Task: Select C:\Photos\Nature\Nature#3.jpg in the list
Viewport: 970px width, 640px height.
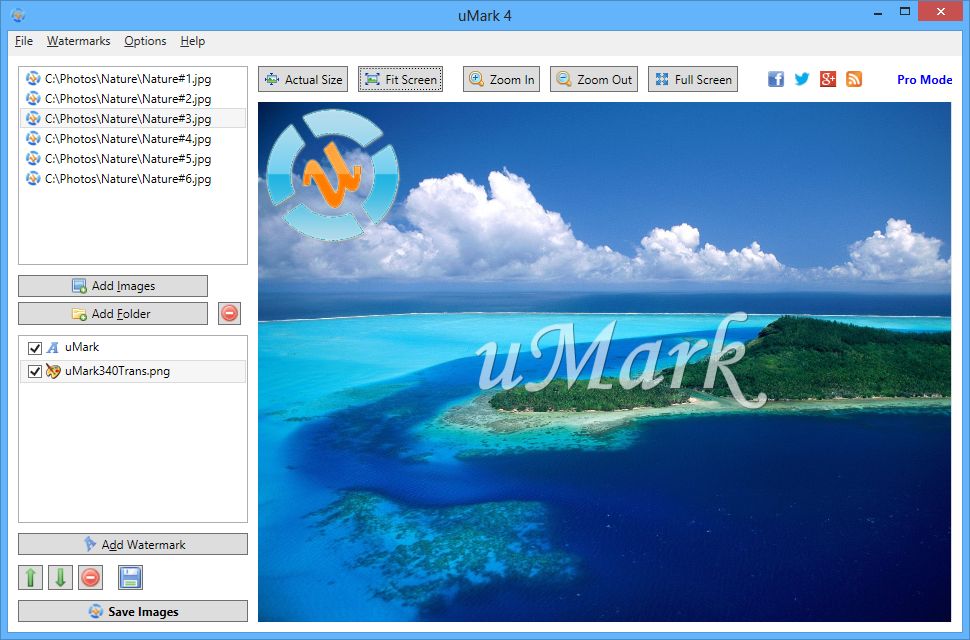Action: click(133, 118)
